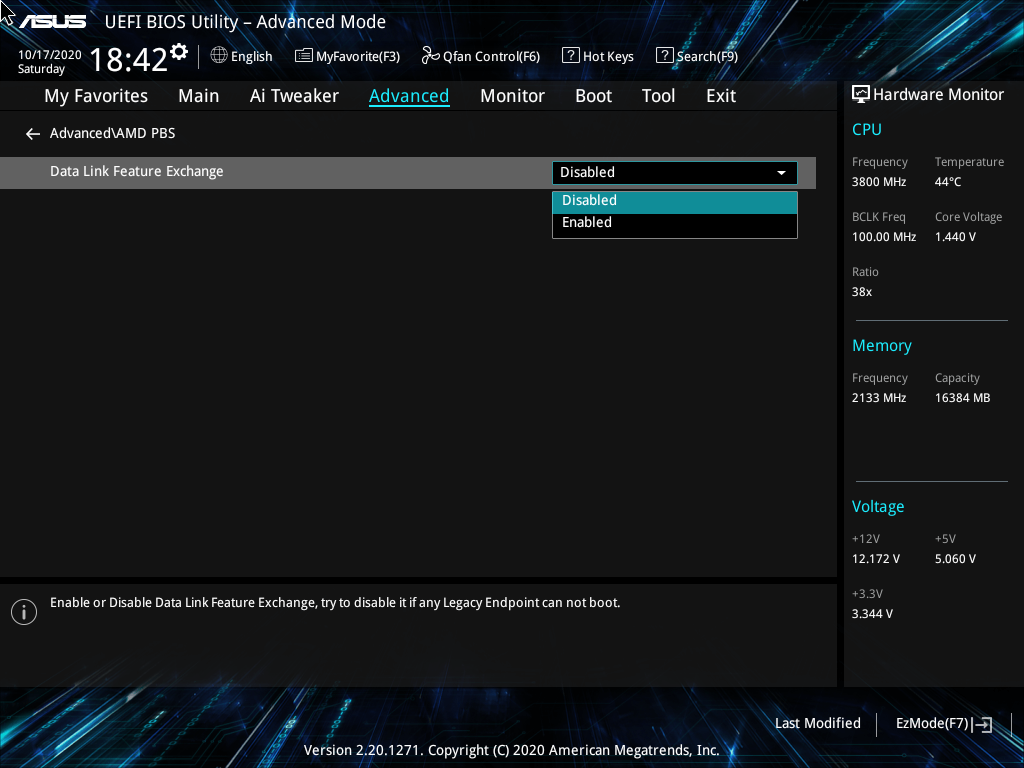Open the Ai Tweaker tab

click(294, 96)
